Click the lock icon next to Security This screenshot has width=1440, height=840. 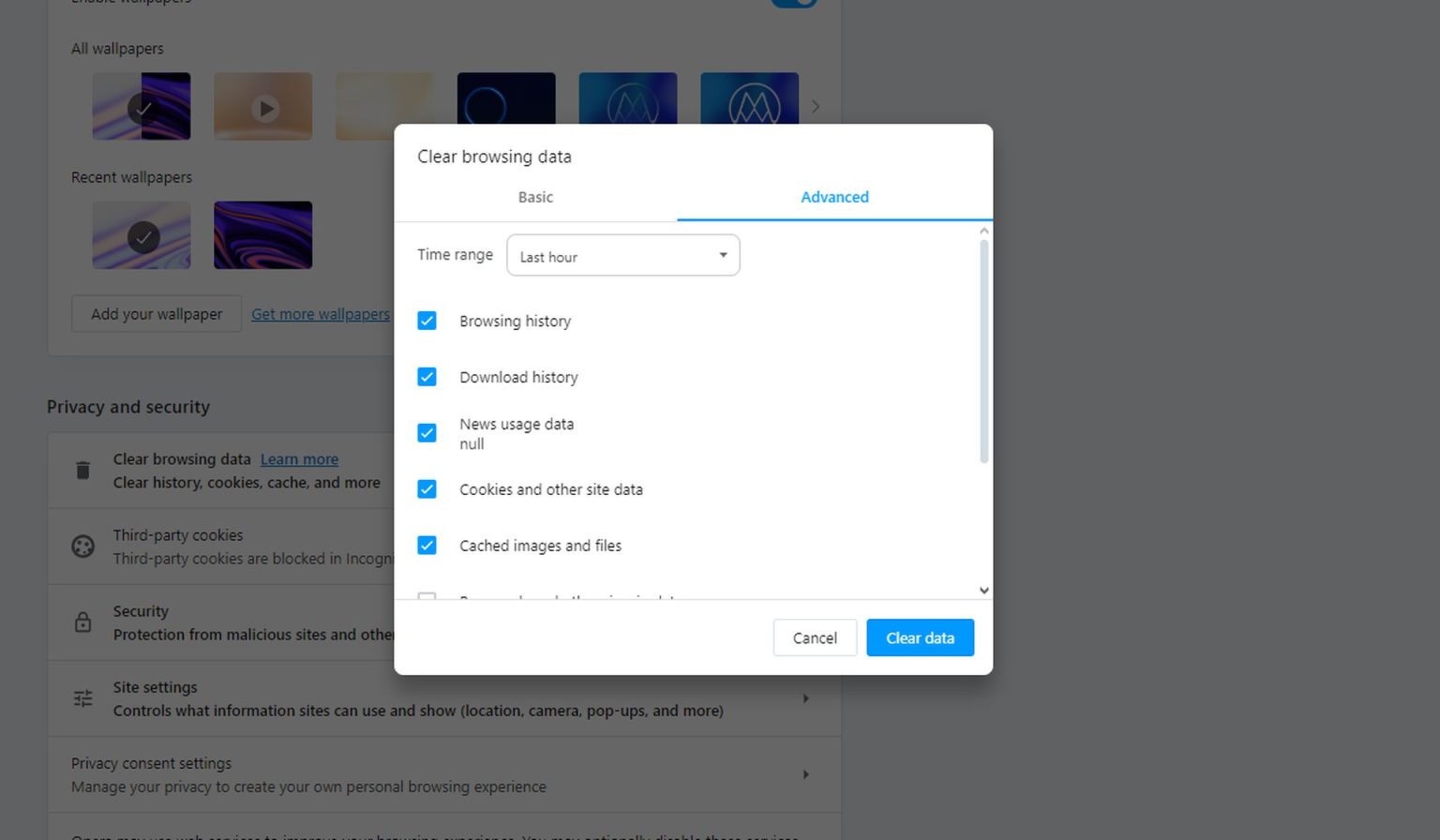pyautogui.click(x=82, y=622)
